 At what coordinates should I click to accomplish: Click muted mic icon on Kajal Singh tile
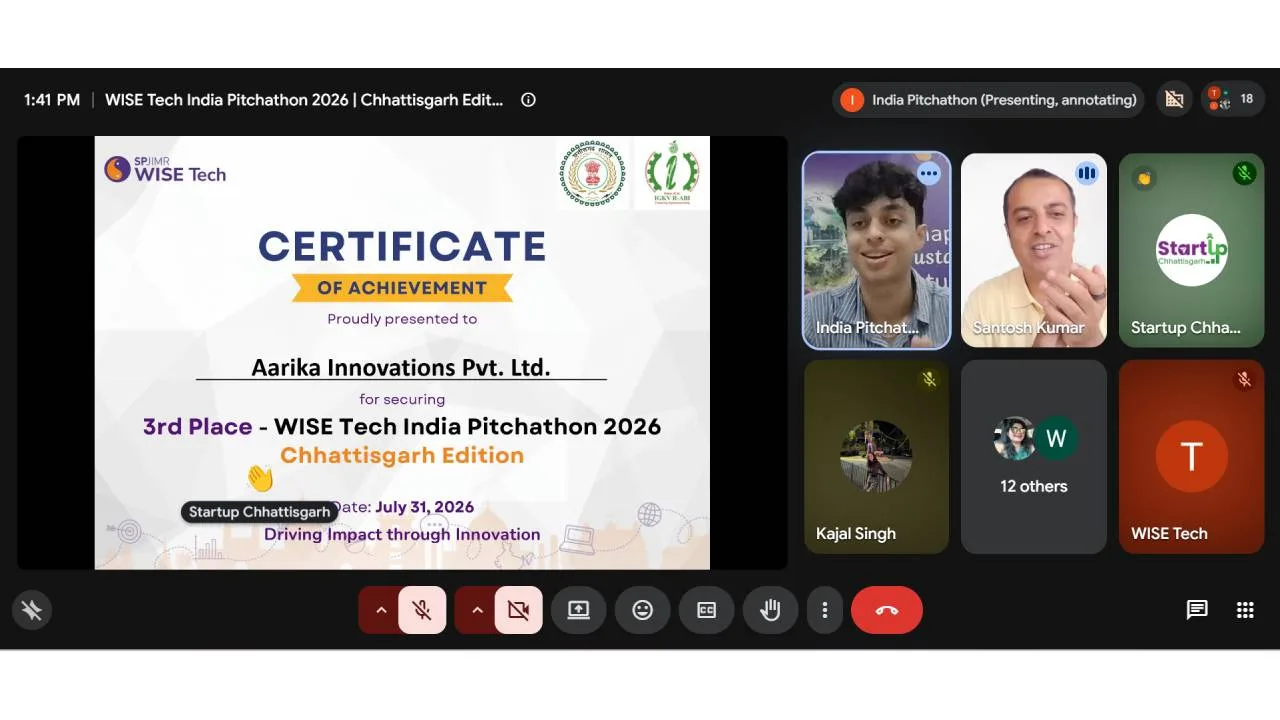(x=929, y=379)
